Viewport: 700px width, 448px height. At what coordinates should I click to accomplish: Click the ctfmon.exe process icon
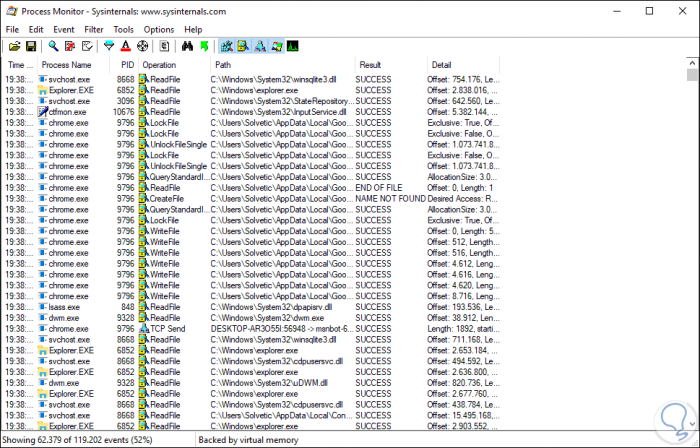43,112
